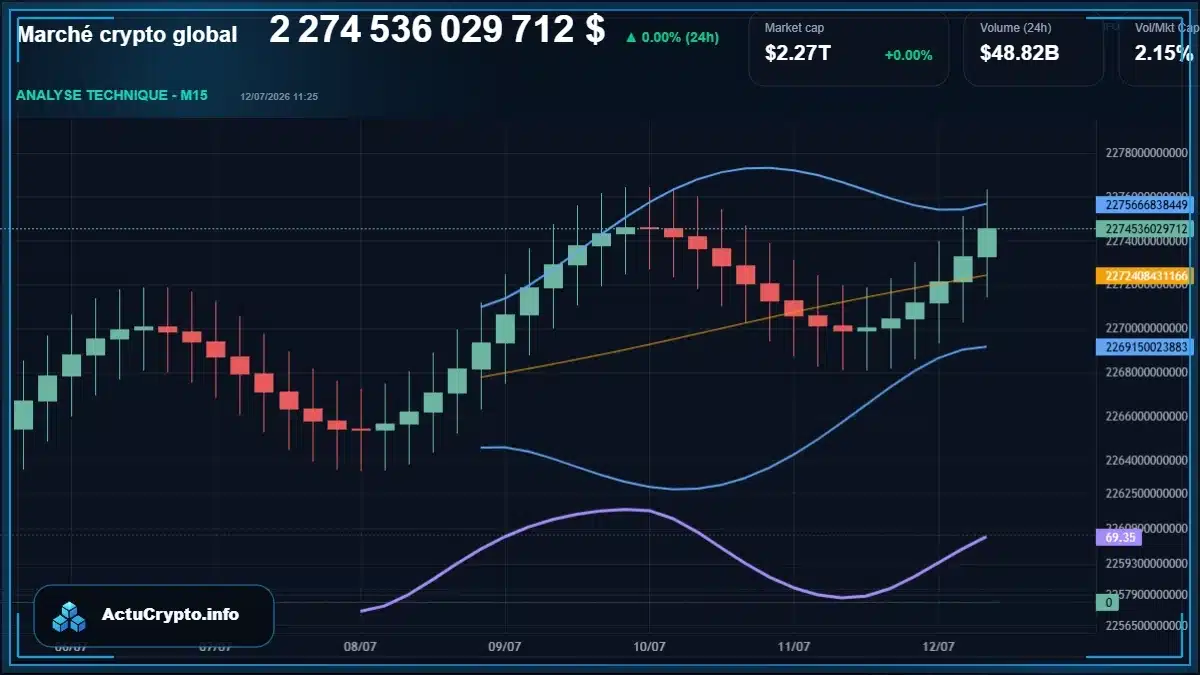Click the 12/07 date on time axis

pos(938,647)
